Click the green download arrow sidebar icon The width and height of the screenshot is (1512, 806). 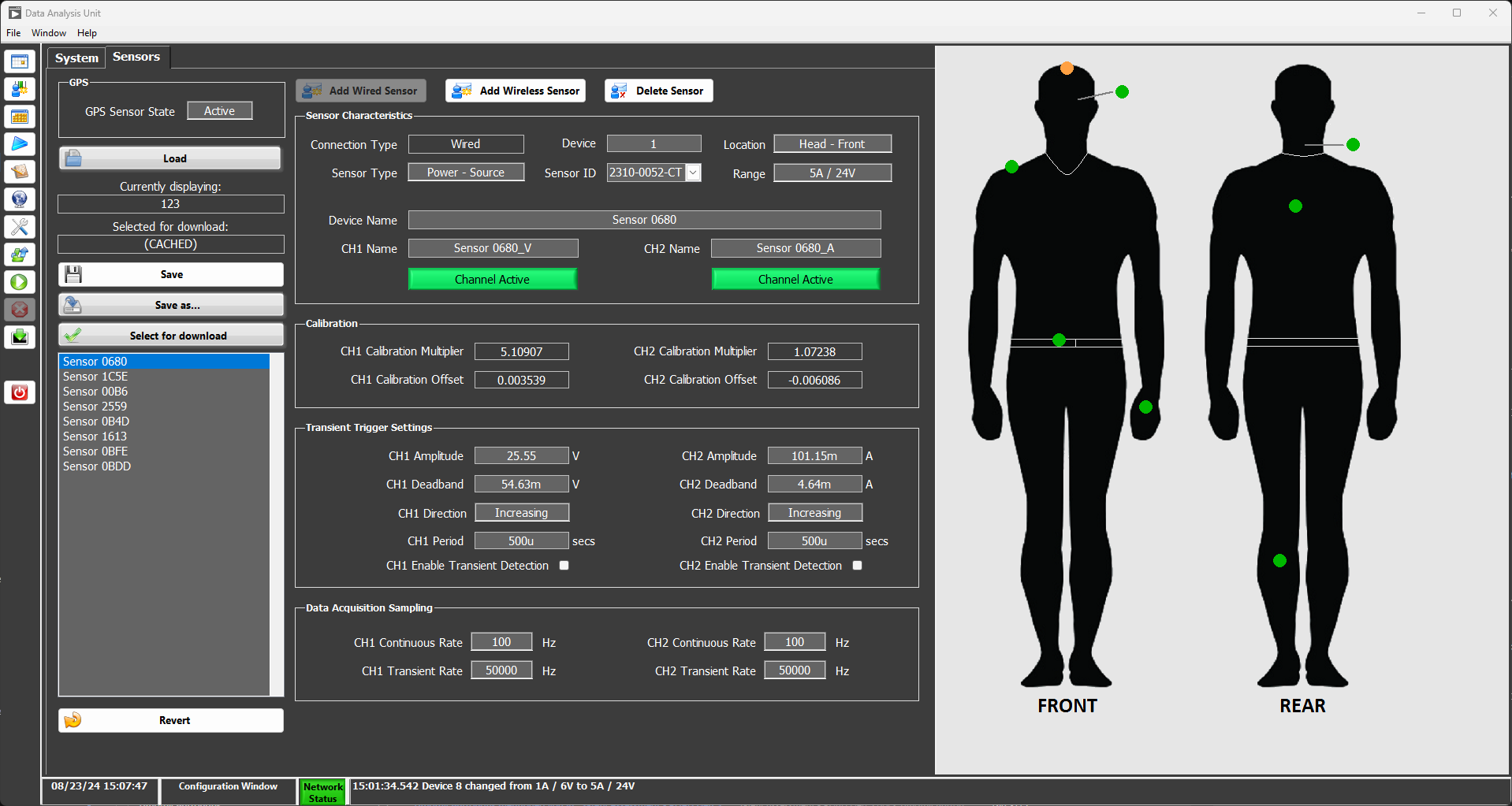(x=20, y=337)
